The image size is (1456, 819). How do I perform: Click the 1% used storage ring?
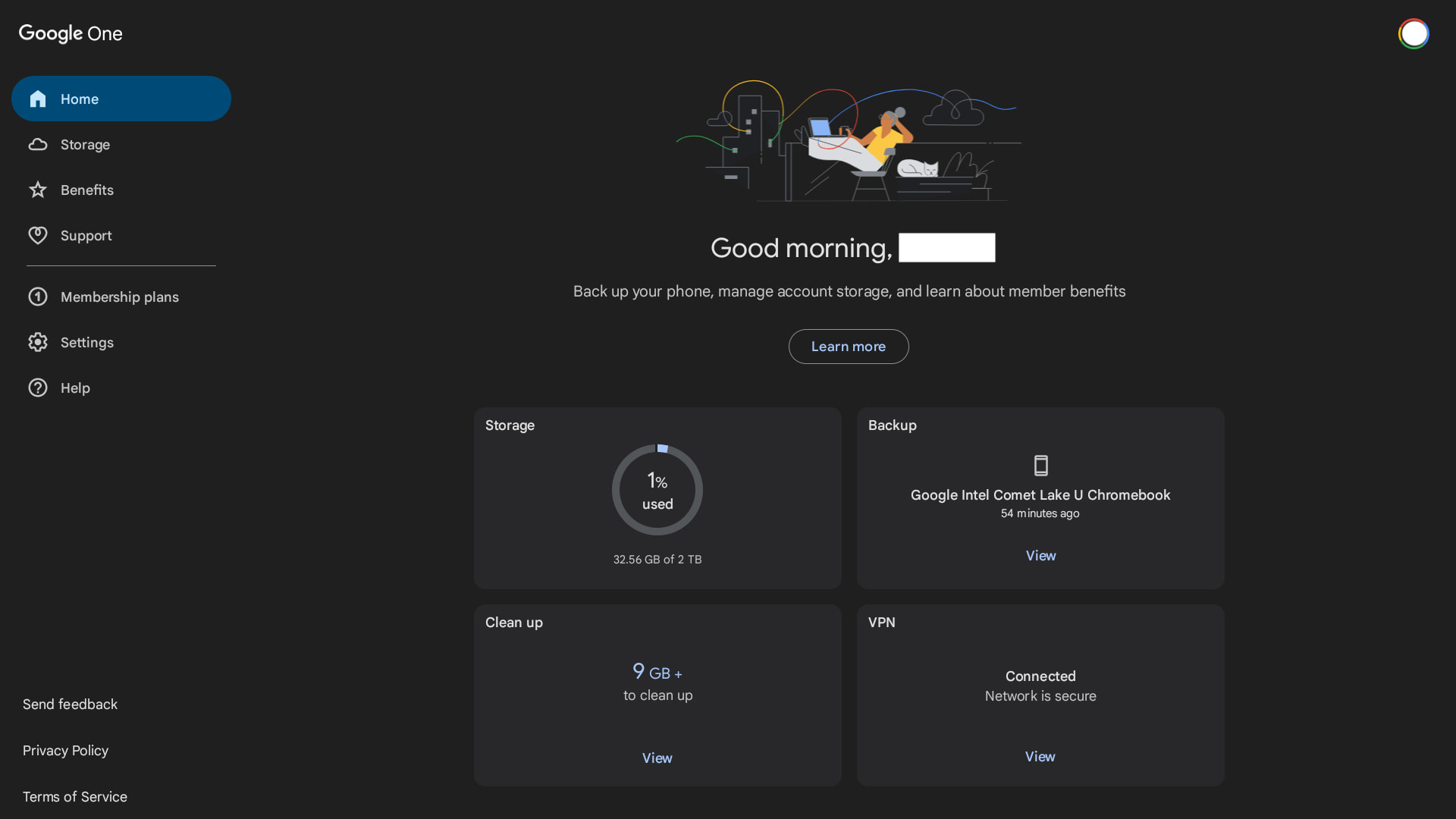[657, 491]
